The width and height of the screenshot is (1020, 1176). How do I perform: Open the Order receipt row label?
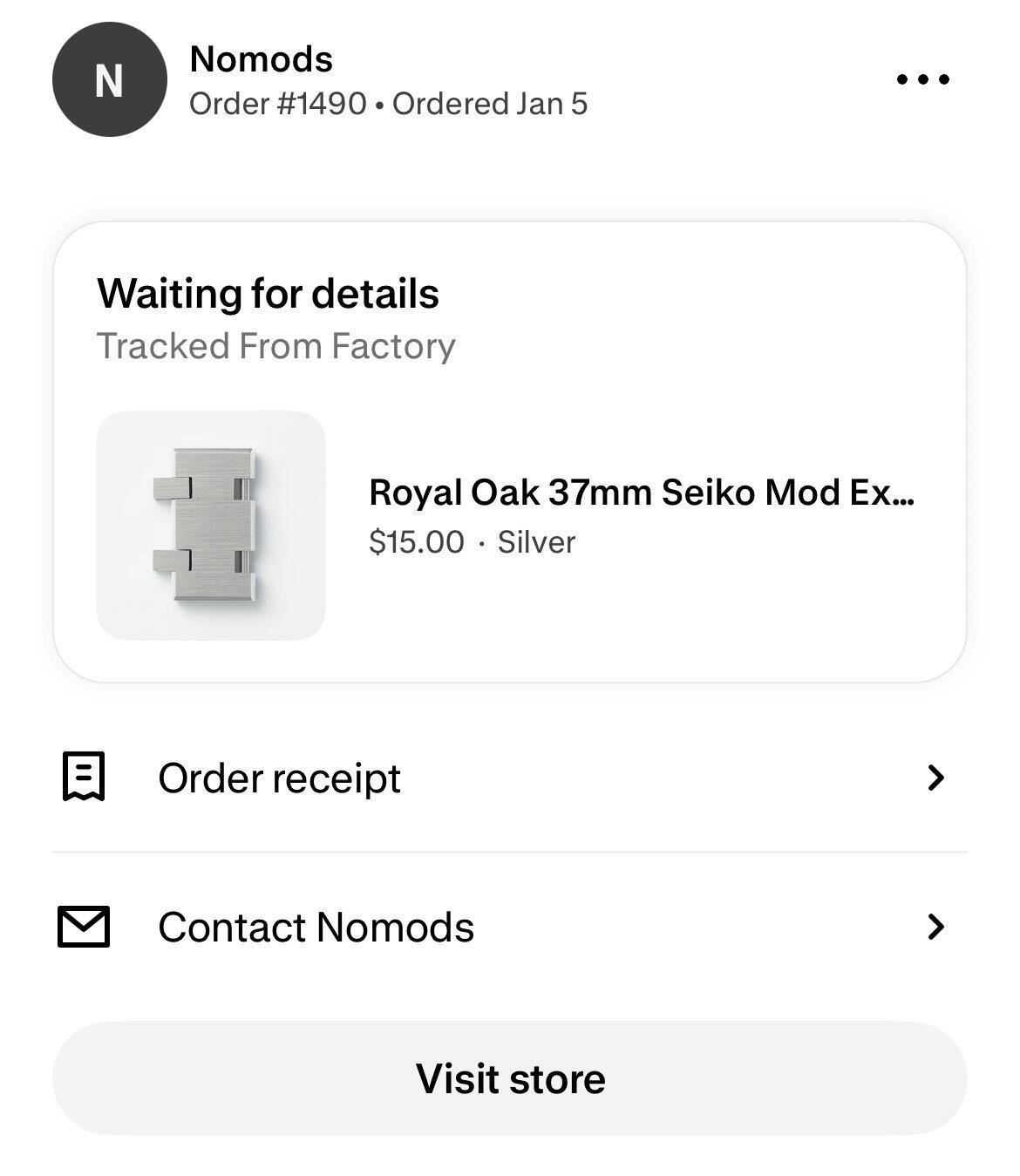click(279, 778)
